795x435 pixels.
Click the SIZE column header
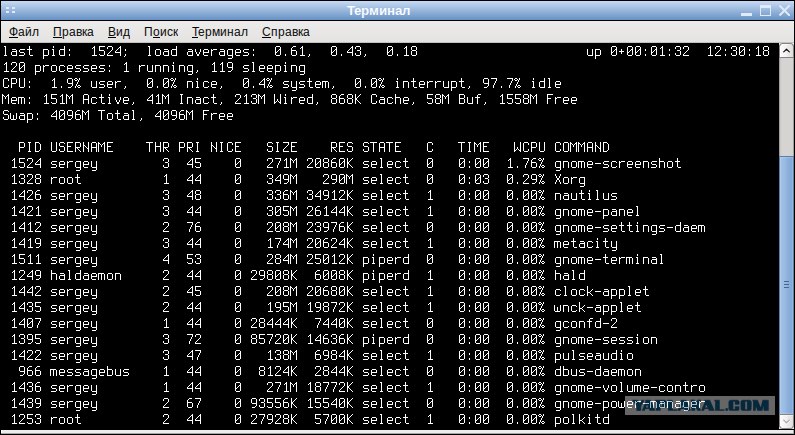tap(281, 148)
